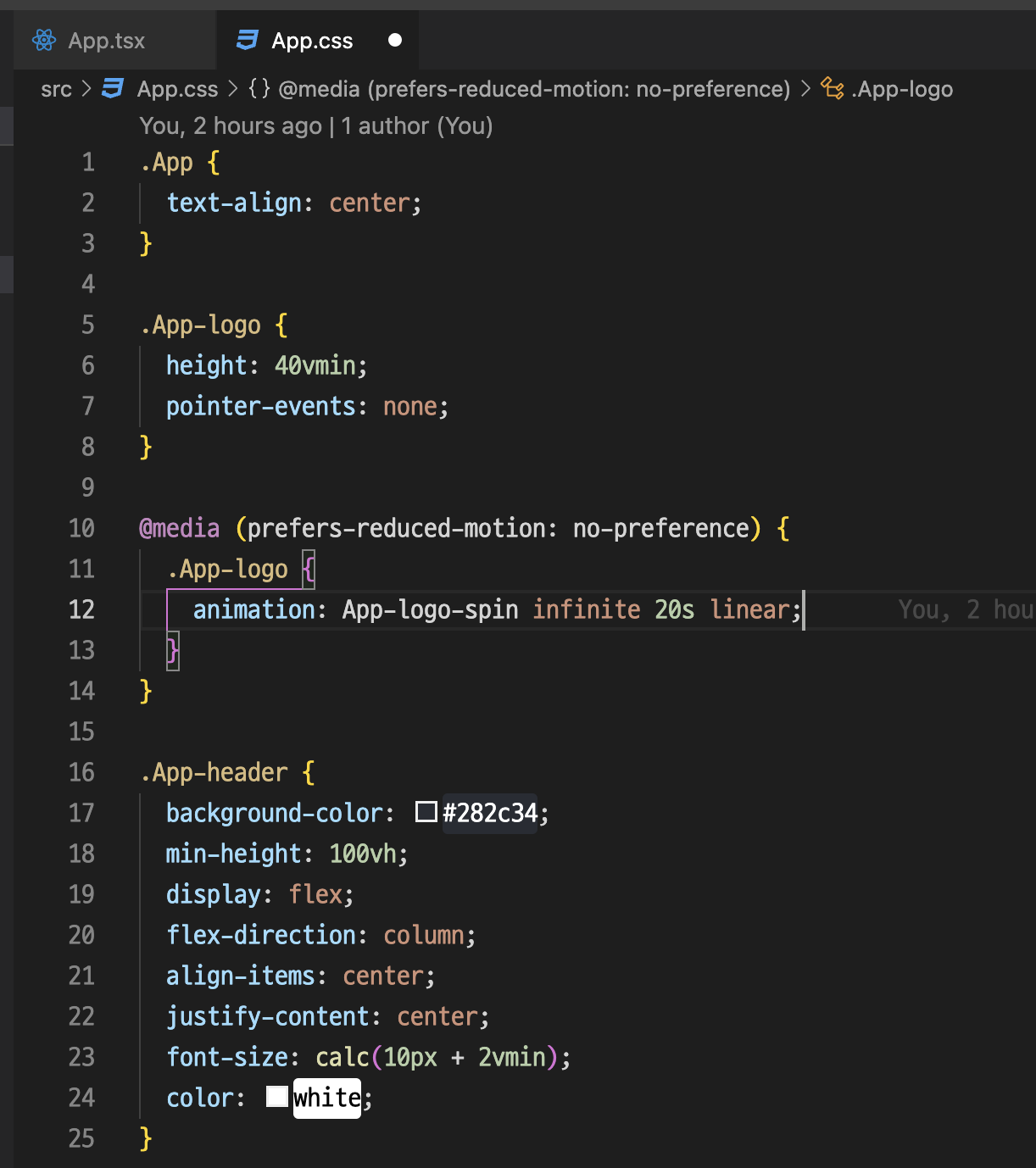The height and width of the screenshot is (1168, 1036).
Task: Click line number 16 in gutter
Action: 81,772
